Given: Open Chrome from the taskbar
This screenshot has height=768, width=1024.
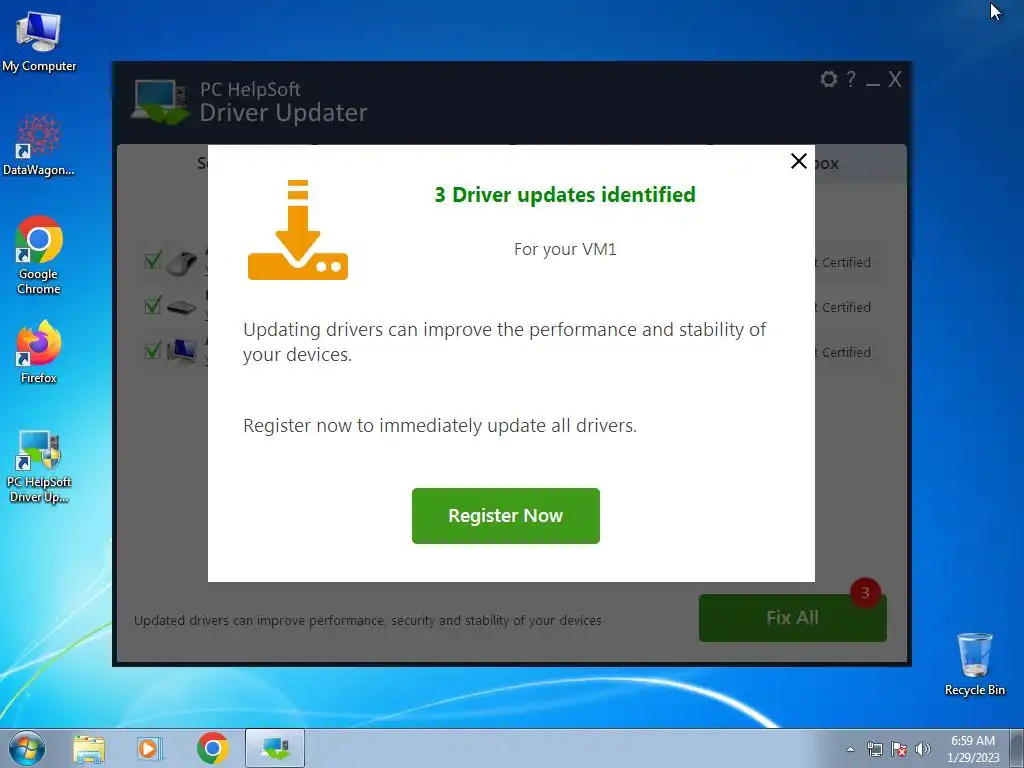Looking at the screenshot, I should (212, 748).
